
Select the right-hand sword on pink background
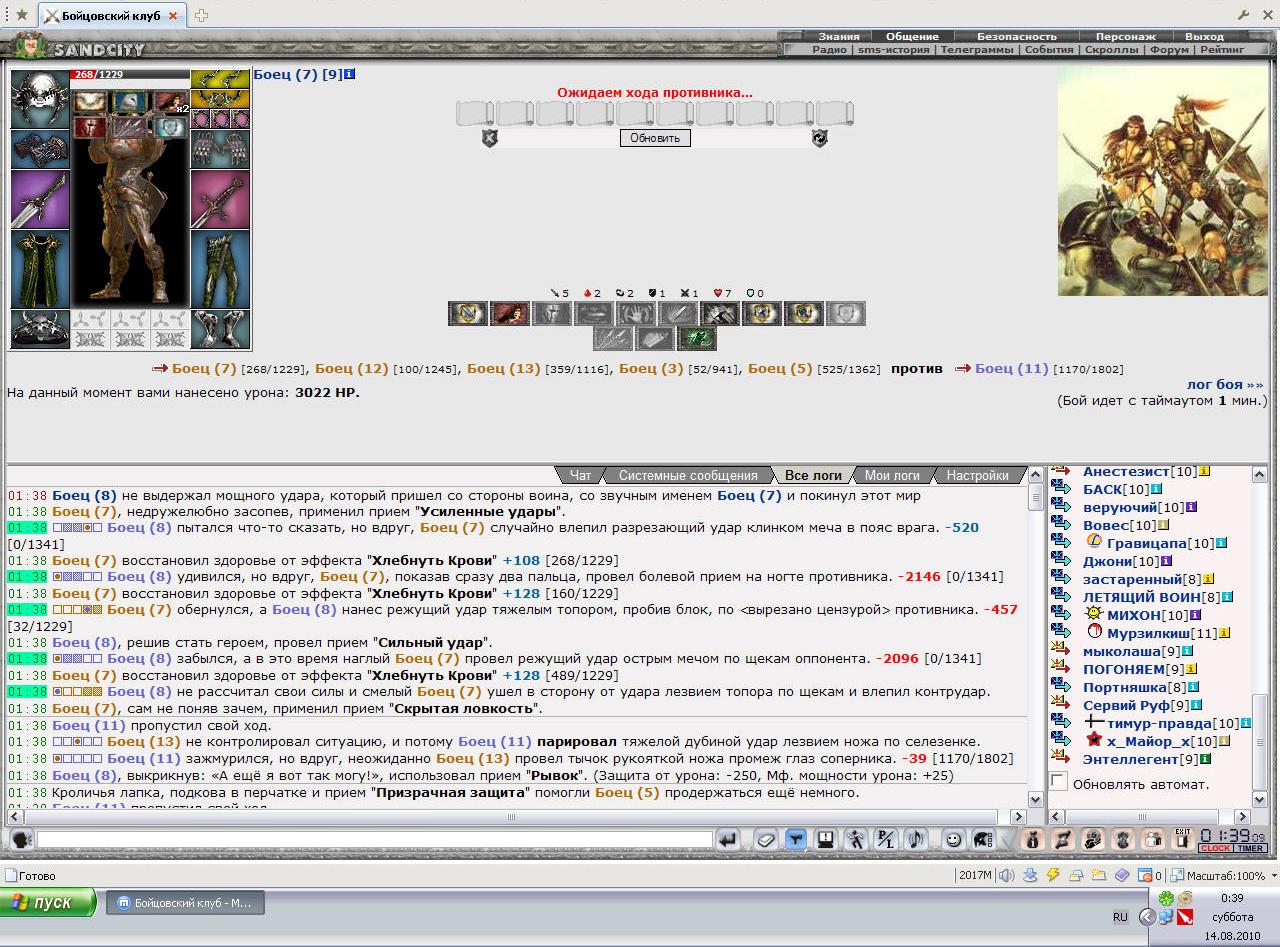pyautogui.click(x=220, y=199)
